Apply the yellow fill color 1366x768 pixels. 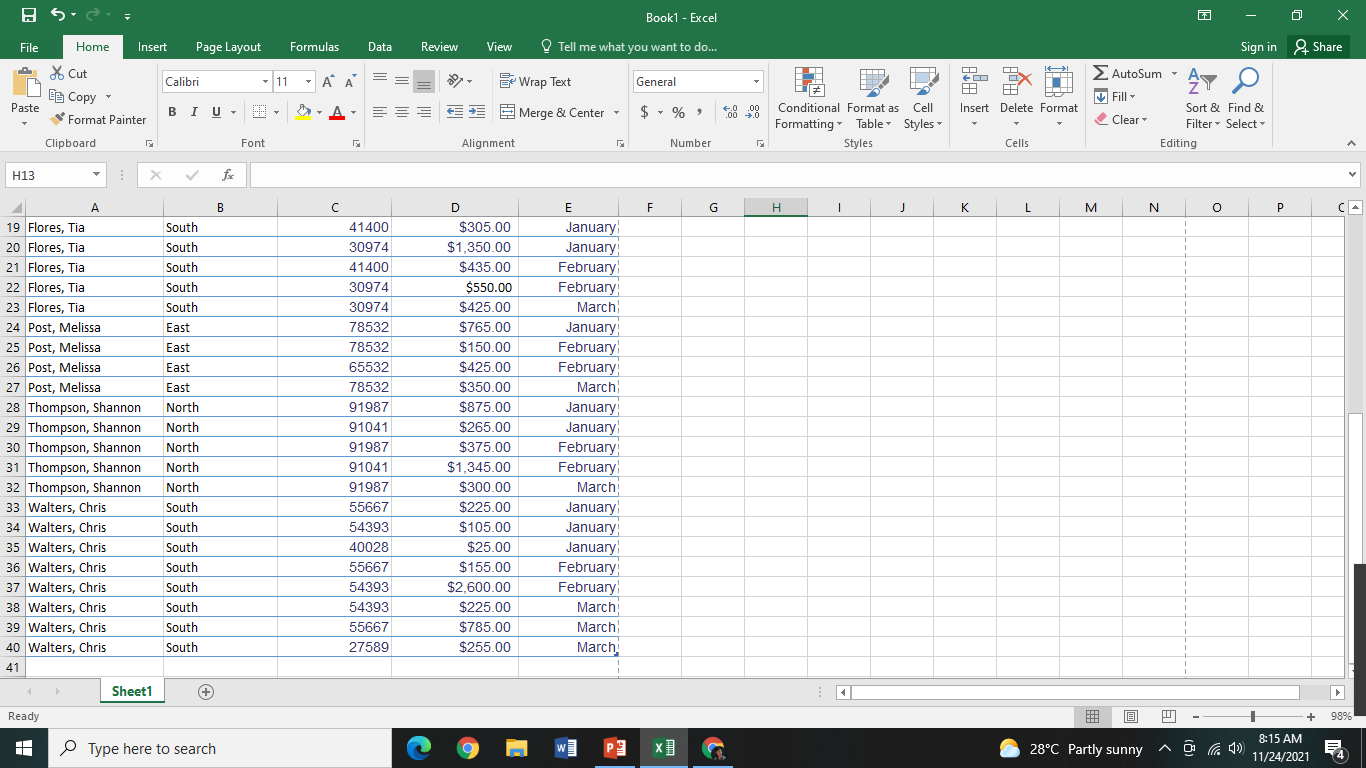point(302,113)
